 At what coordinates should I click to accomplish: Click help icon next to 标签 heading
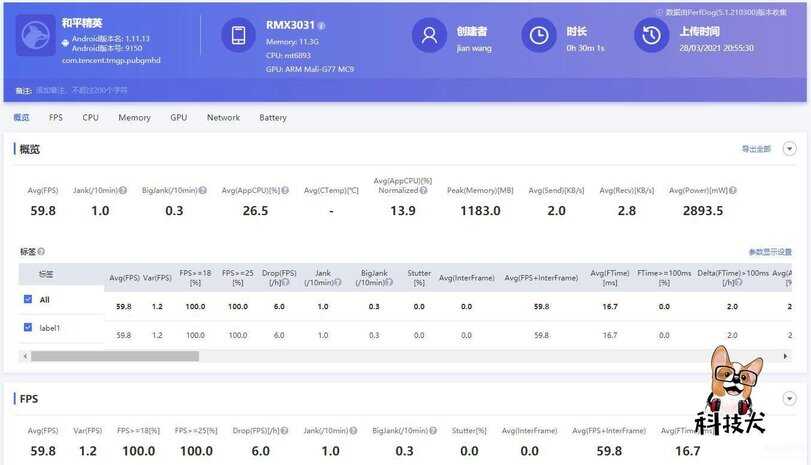click(41, 251)
